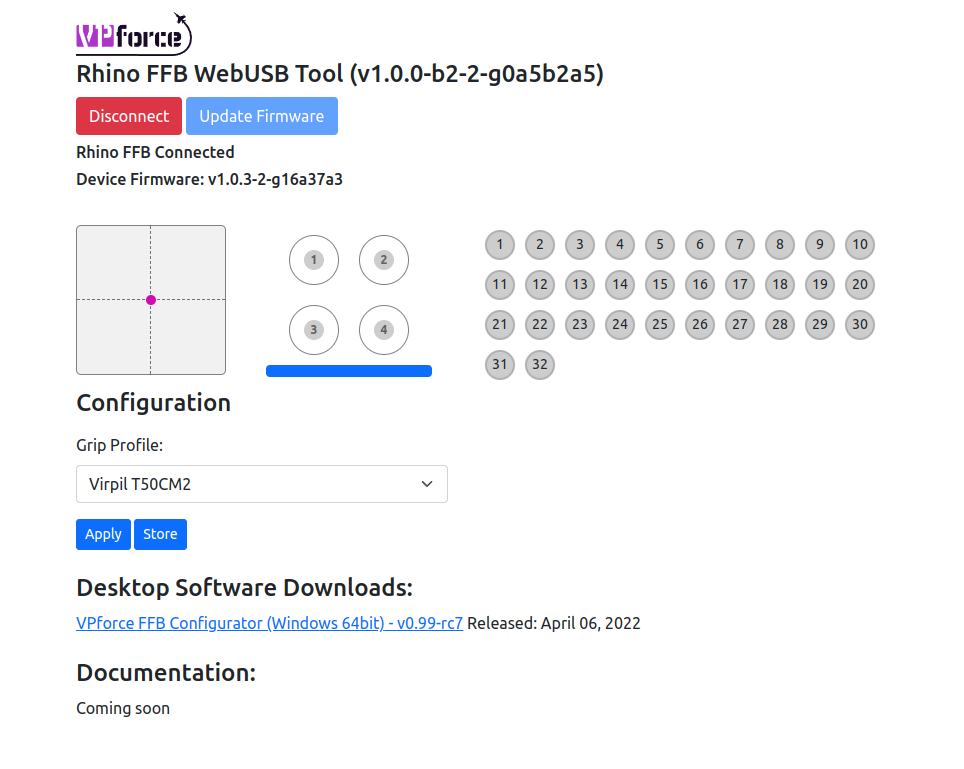This screenshot has height=769, width=964.
Task: Click button indicator 1 in the grid
Action: click(500, 245)
